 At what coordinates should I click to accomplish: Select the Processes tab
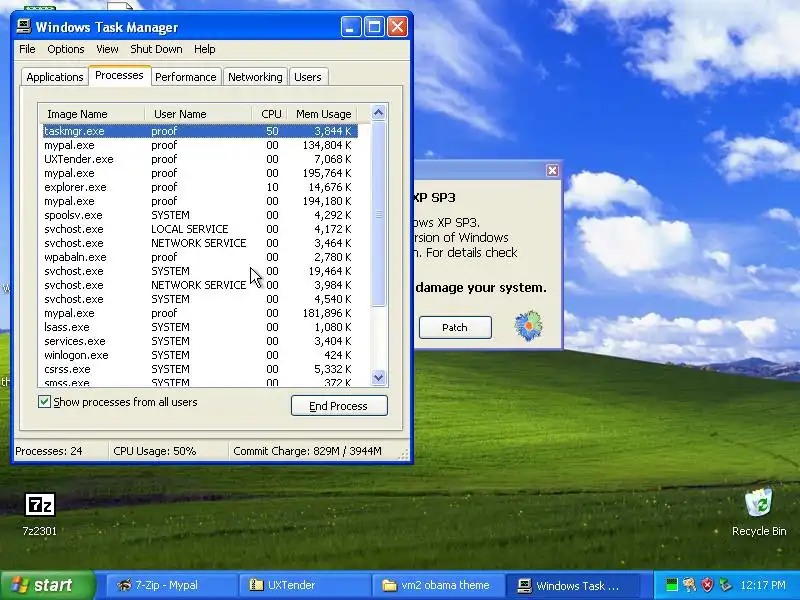click(119, 76)
